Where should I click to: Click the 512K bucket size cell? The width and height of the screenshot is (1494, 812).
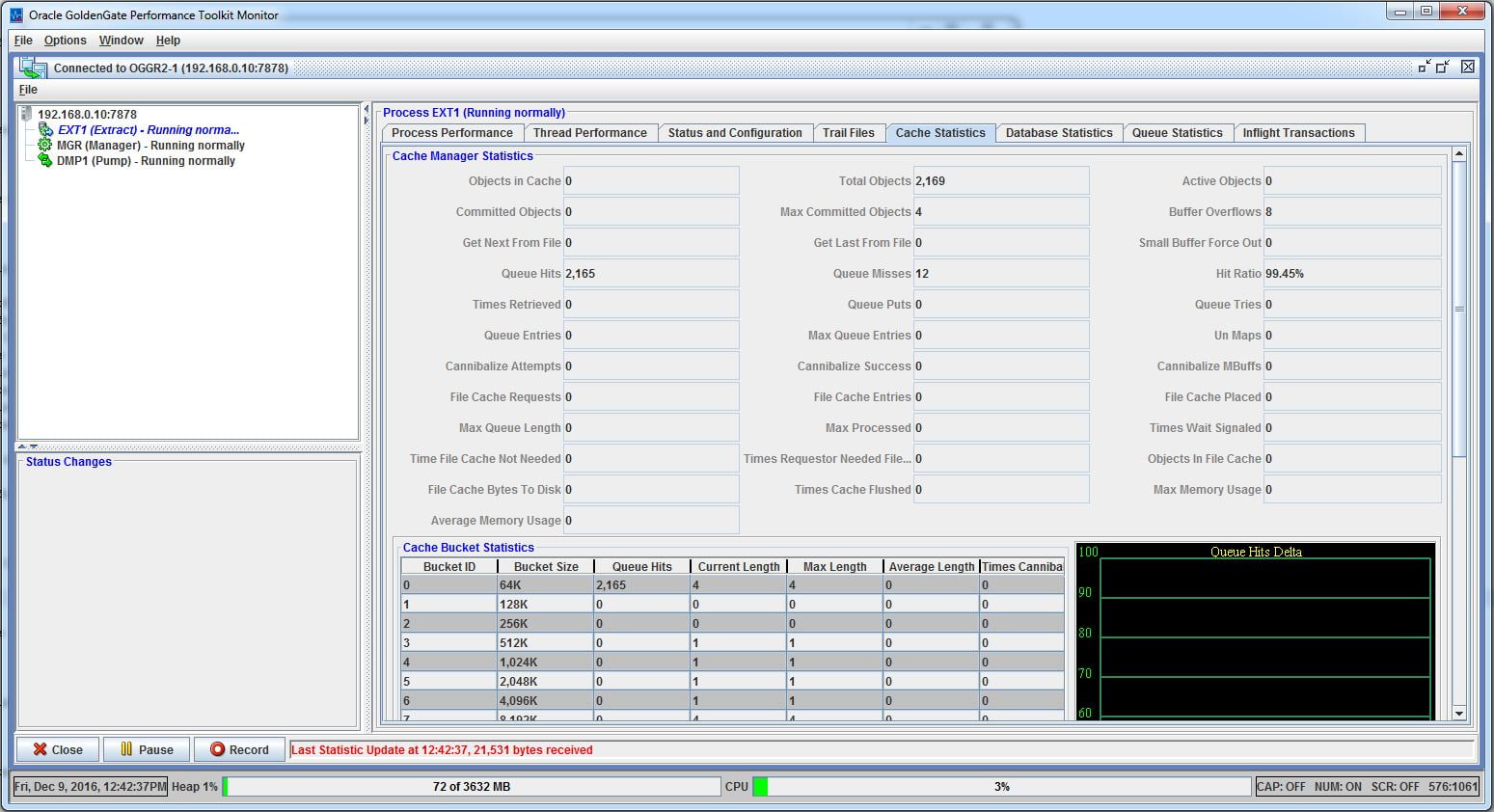545,642
